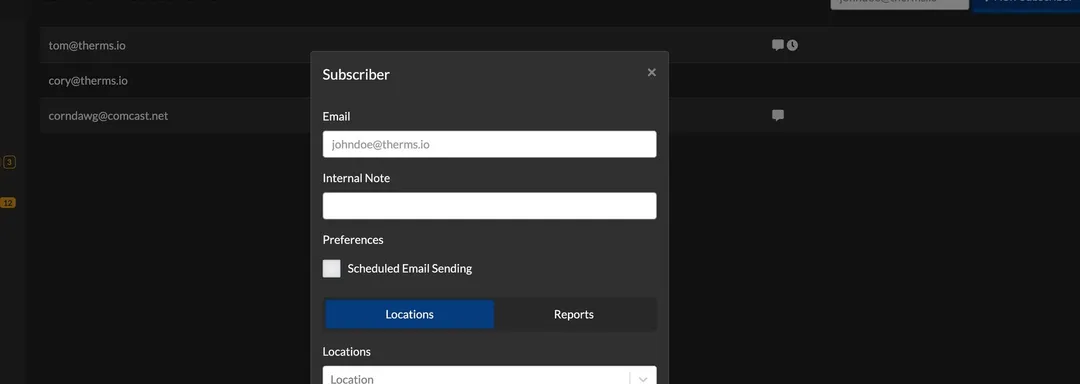Click the chat bubble icon in corndawg@comcast.net row
The height and width of the screenshot is (384, 1080).
tap(778, 116)
